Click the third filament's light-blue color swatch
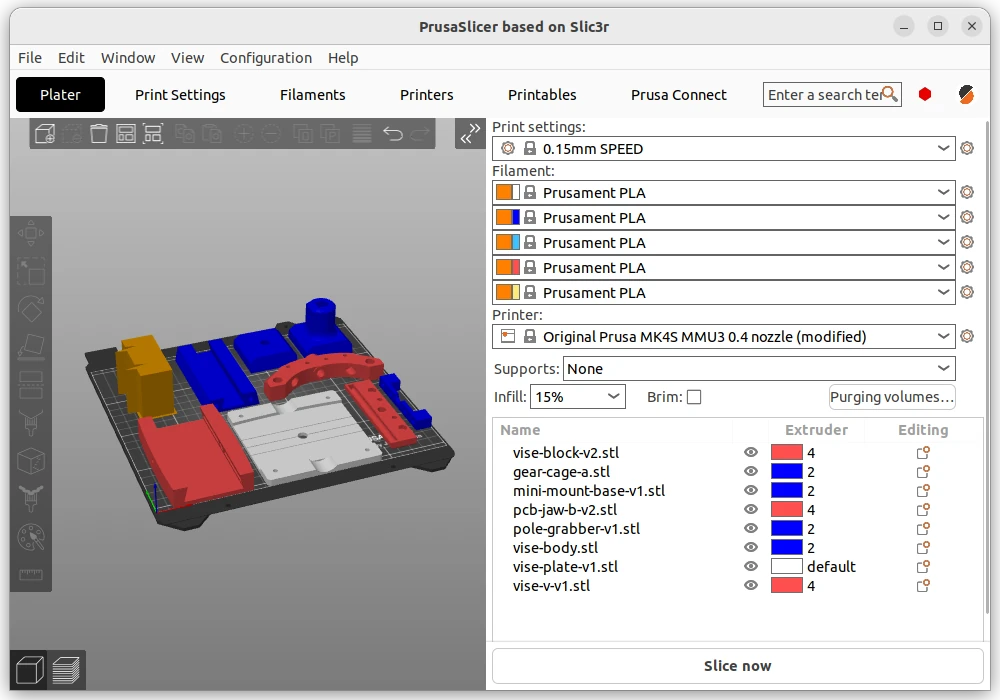The width and height of the screenshot is (1000, 700). click(x=516, y=242)
